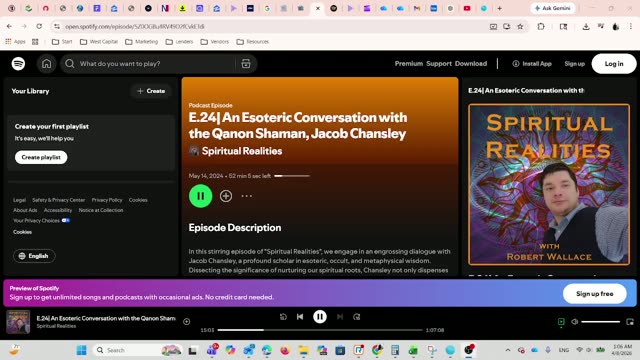
Task: Click Create in Your Library
Action: coord(151,91)
